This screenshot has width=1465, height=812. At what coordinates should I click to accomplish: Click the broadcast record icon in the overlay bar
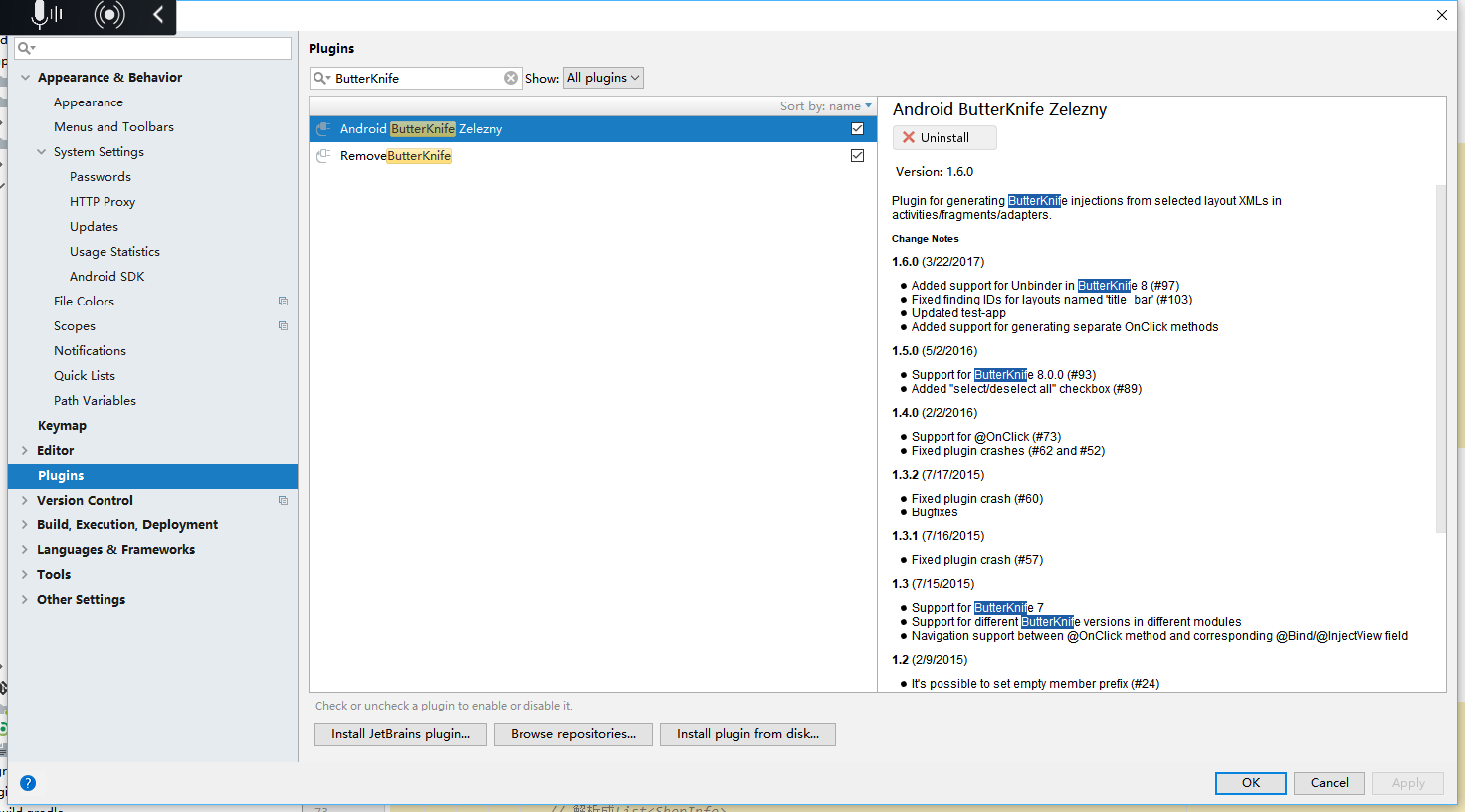109,14
